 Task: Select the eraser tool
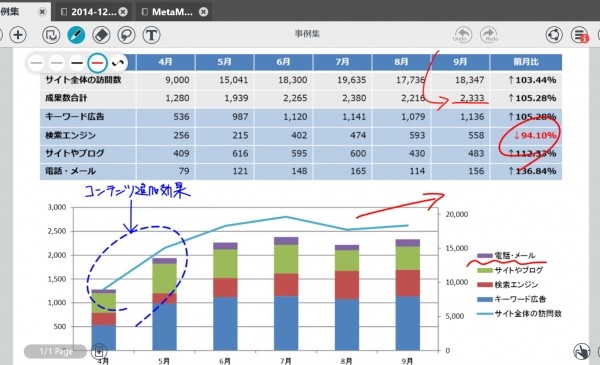tap(101, 35)
